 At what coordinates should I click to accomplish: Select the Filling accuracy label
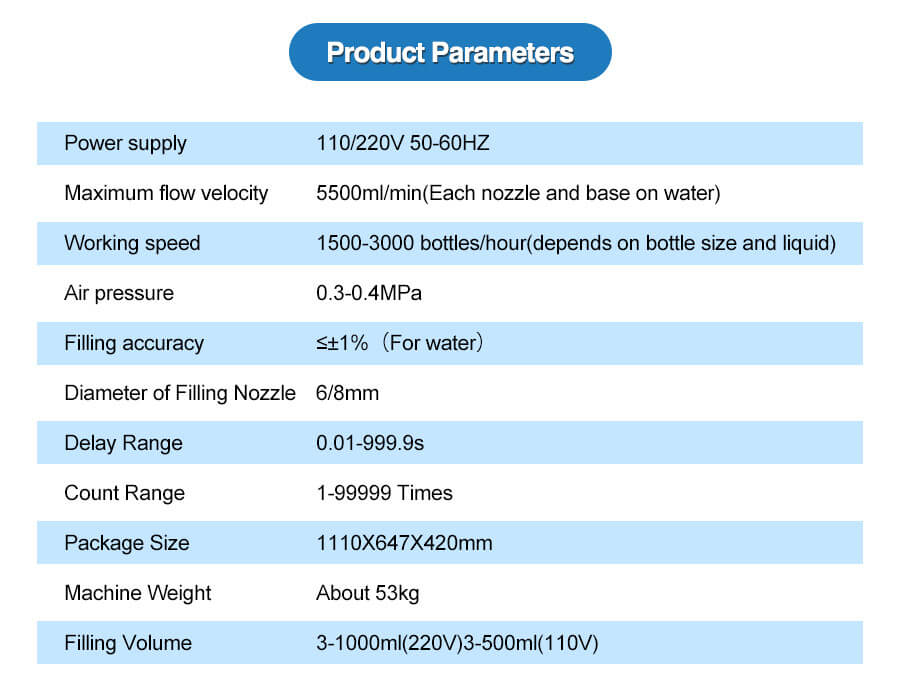point(134,343)
